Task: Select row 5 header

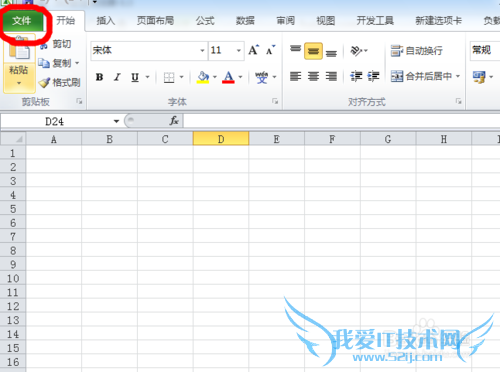Action: coord(13,209)
